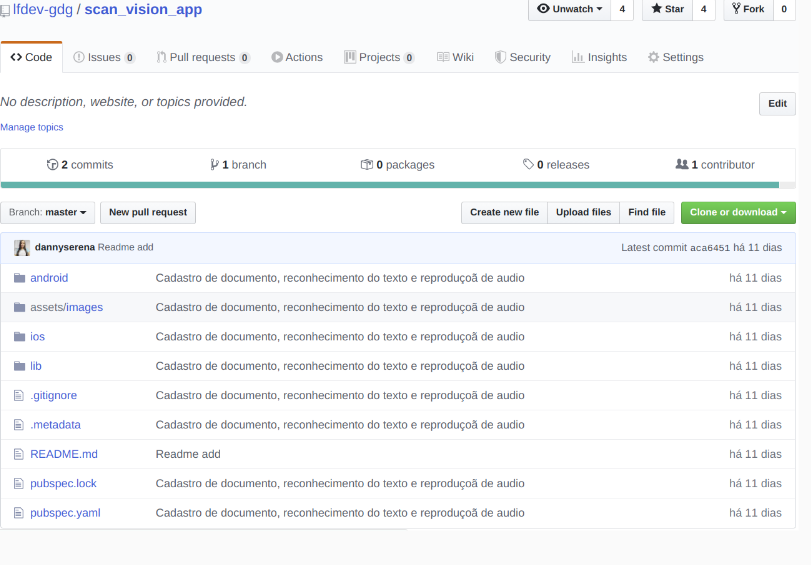Click the Manage topics link
Image resolution: width=811 pixels, height=565 pixels.
click(32, 127)
